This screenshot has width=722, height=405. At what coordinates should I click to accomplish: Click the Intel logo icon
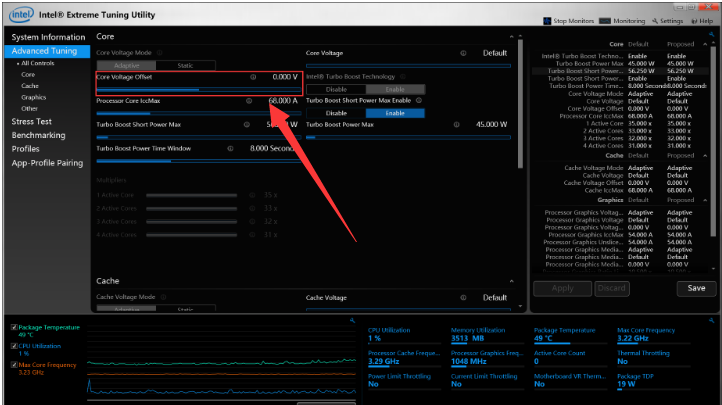[x=21, y=14]
